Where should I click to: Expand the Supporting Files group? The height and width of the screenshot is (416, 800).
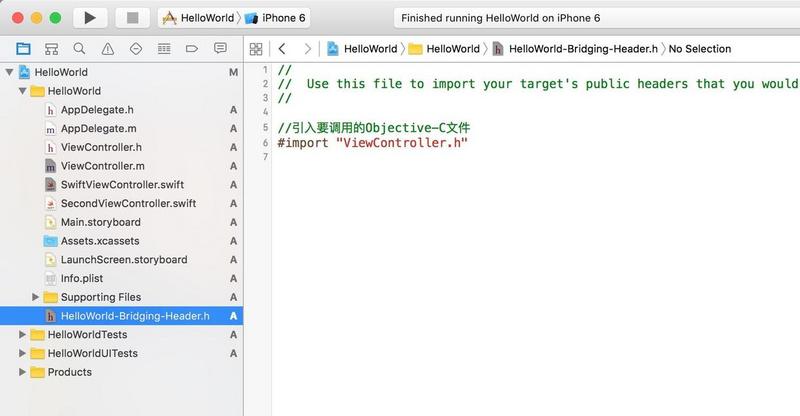[35, 297]
